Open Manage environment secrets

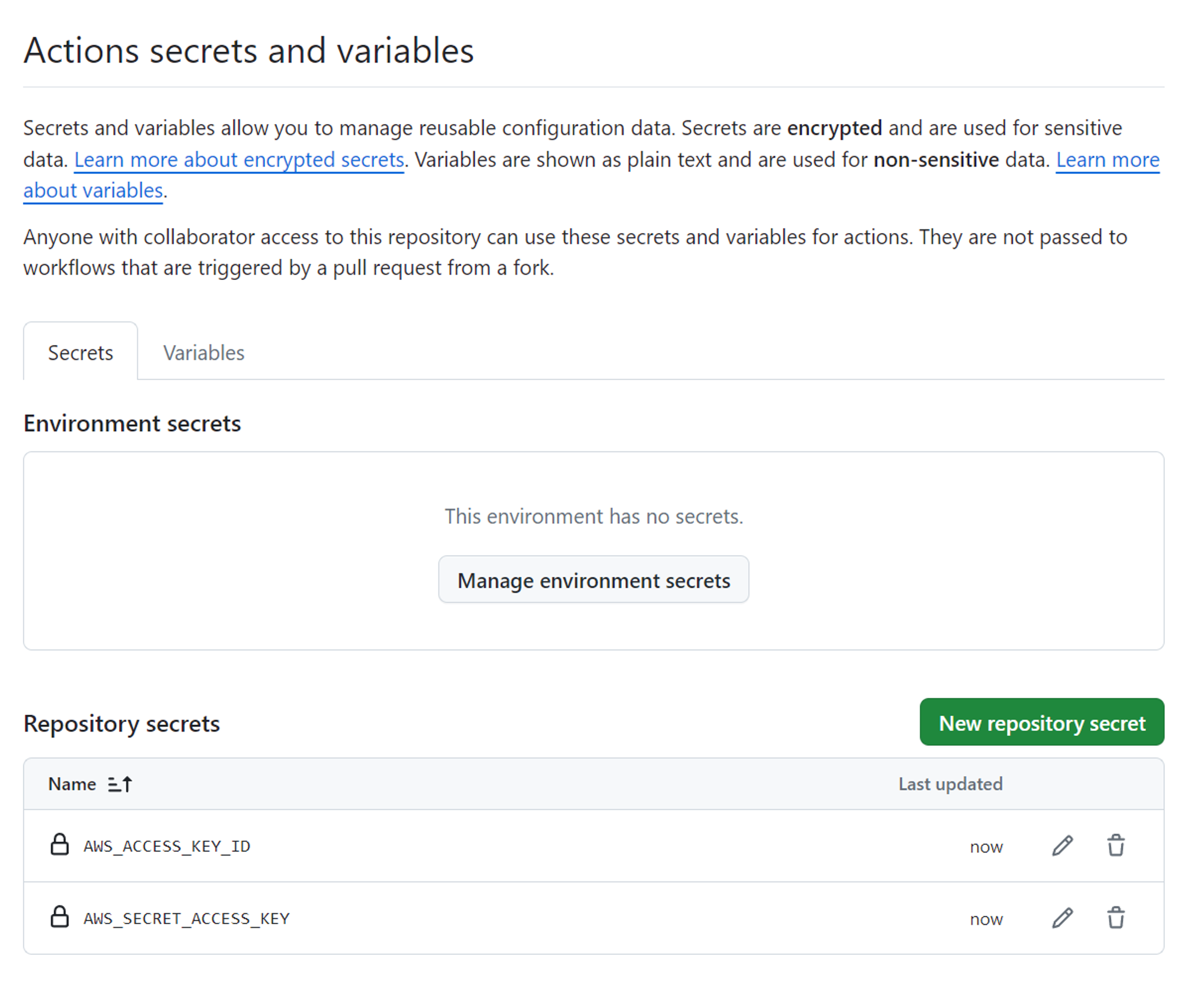(593, 580)
